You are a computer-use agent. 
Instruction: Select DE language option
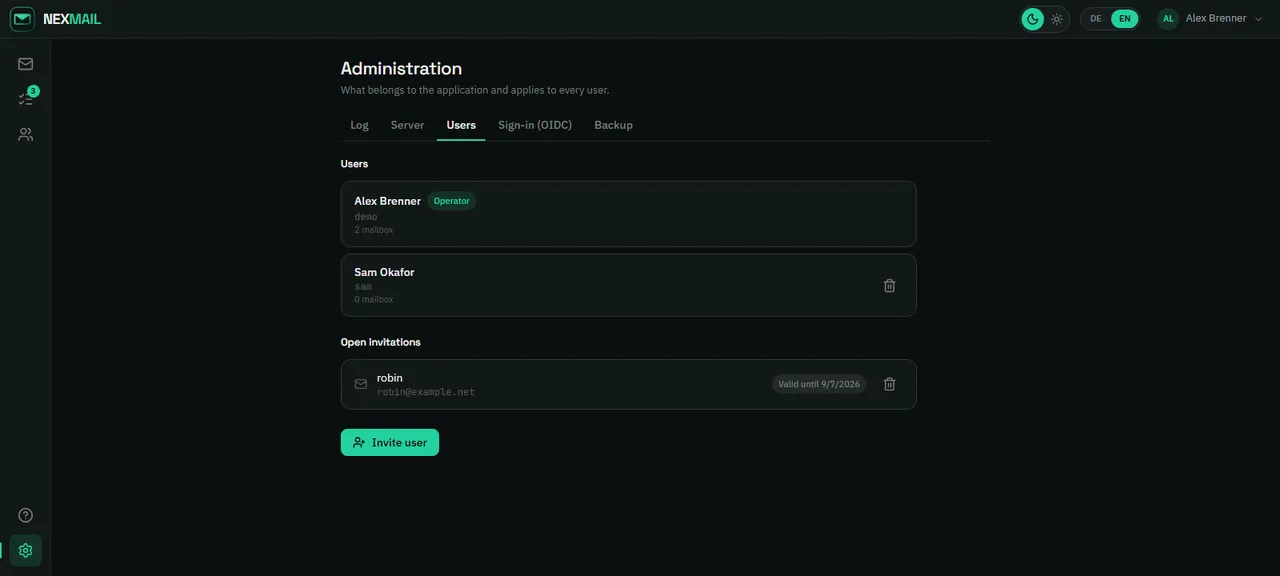[x=1096, y=19]
